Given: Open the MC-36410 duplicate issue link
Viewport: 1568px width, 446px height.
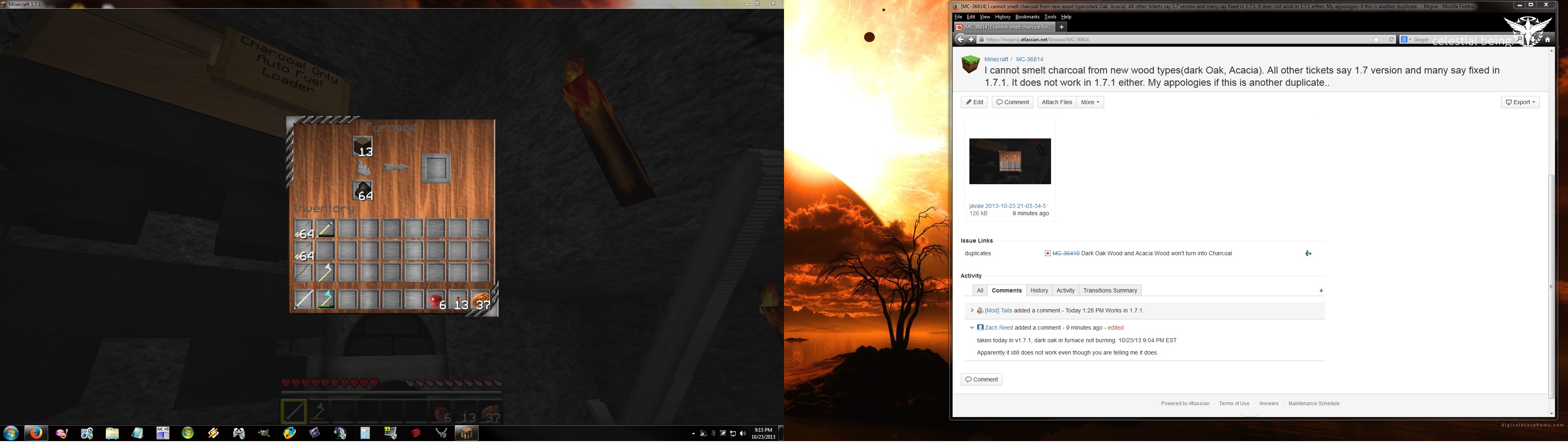Looking at the screenshot, I should 1065,253.
